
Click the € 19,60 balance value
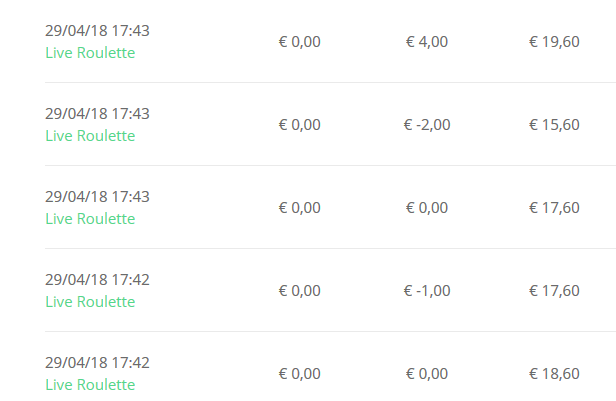(554, 42)
